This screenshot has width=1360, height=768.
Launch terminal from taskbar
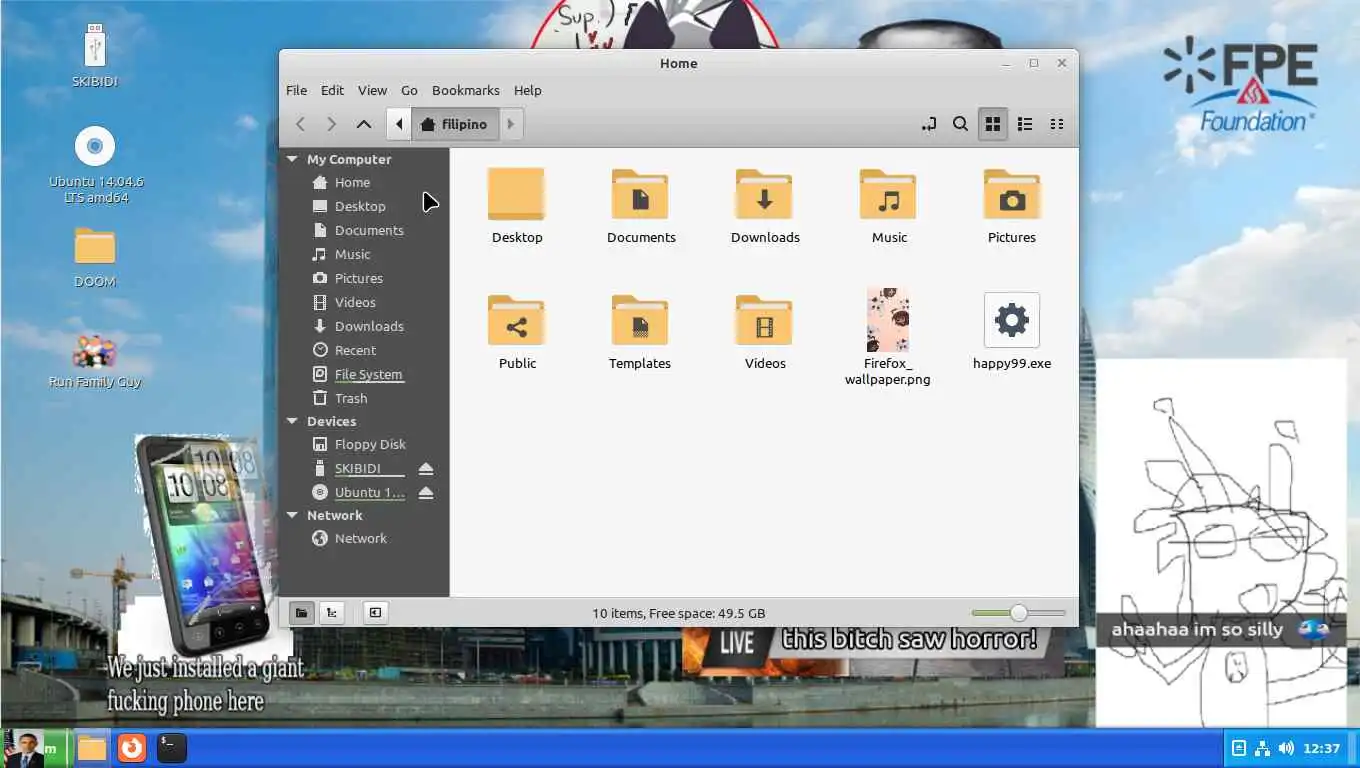pyautogui.click(x=172, y=748)
